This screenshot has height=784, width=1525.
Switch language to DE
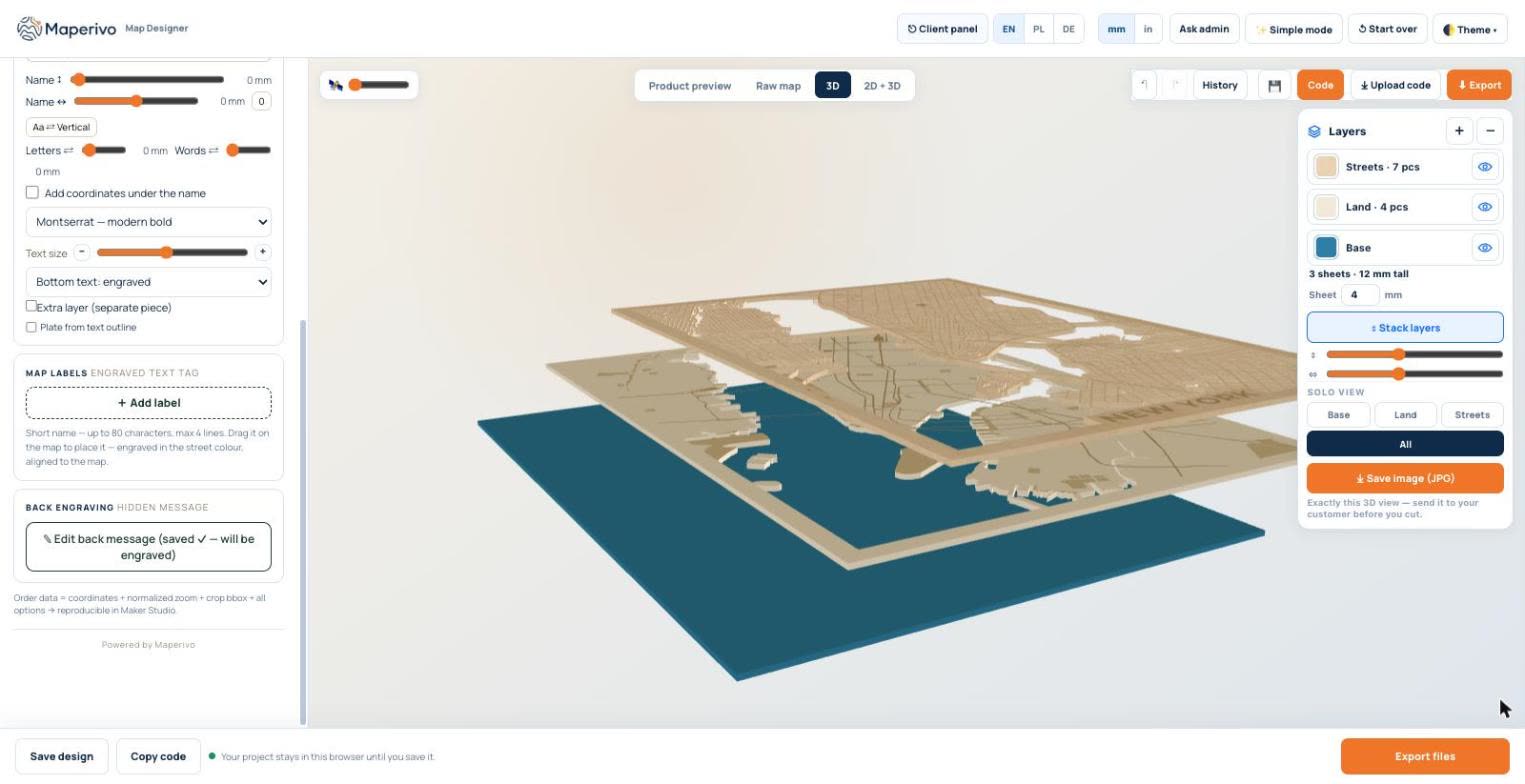coord(1068,29)
